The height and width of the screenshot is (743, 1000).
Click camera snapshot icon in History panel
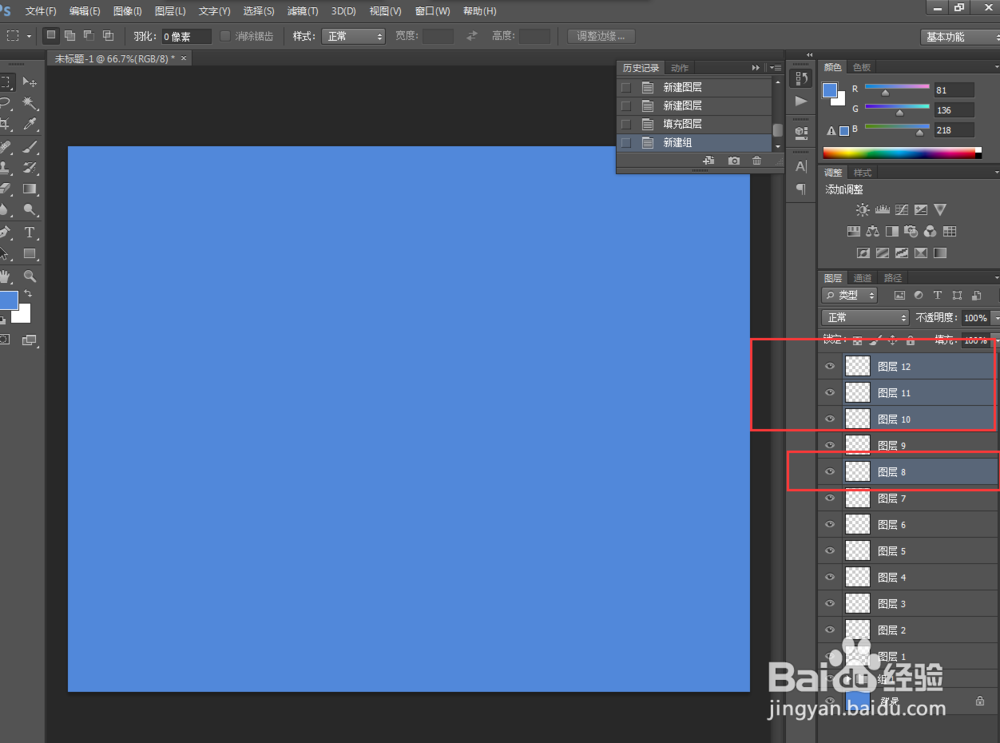[734, 161]
